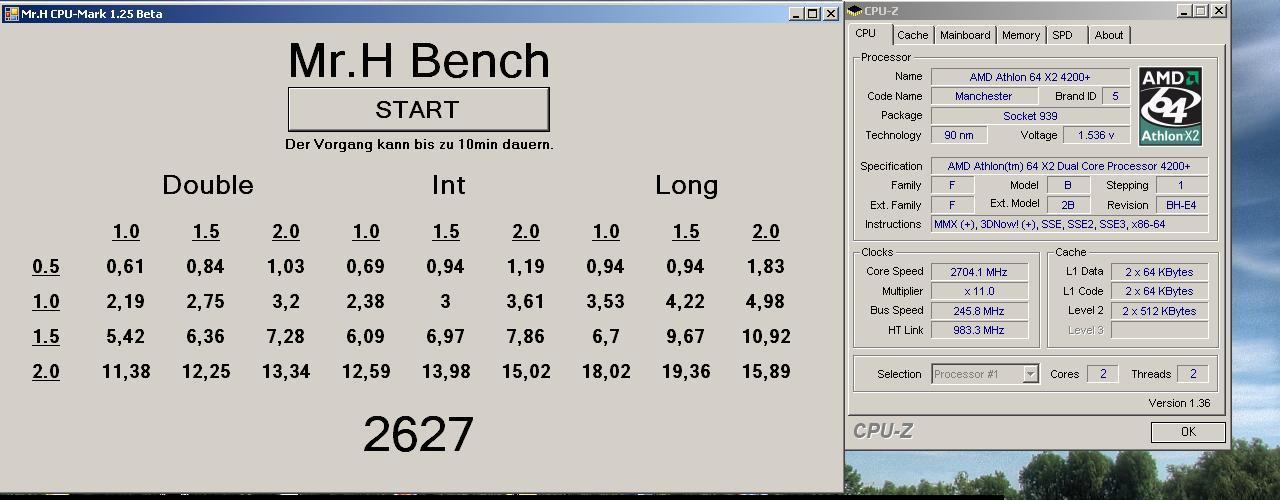Screen dimensions: 1280x500
Task: Click the Long column heading
Action: point(686,185)
